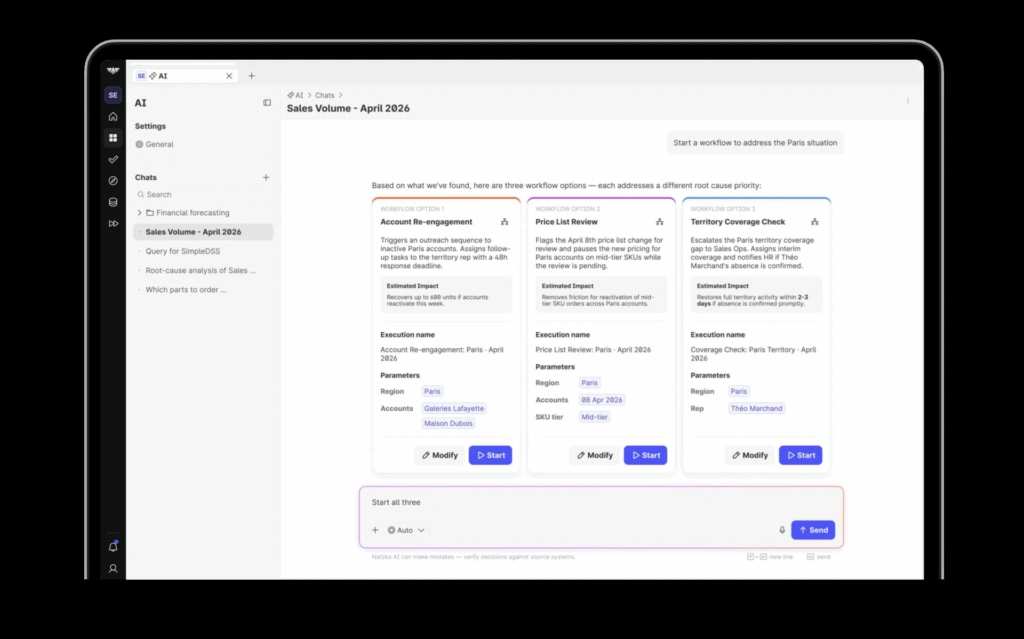Modify the Account Re-engagement workflow
This screenshot has height=639, width=1024.
[x=439, y=455]
